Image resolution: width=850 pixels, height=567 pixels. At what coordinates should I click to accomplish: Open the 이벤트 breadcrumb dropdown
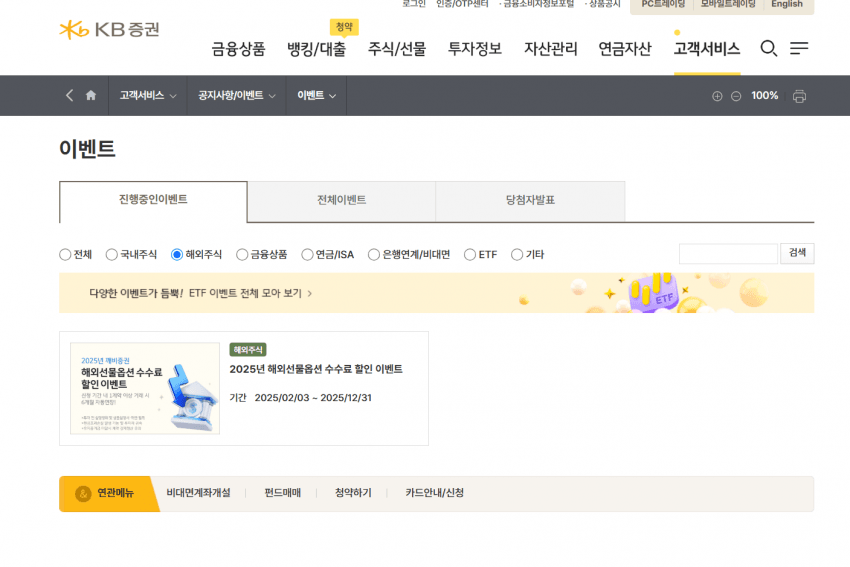(x=316, y=96)
